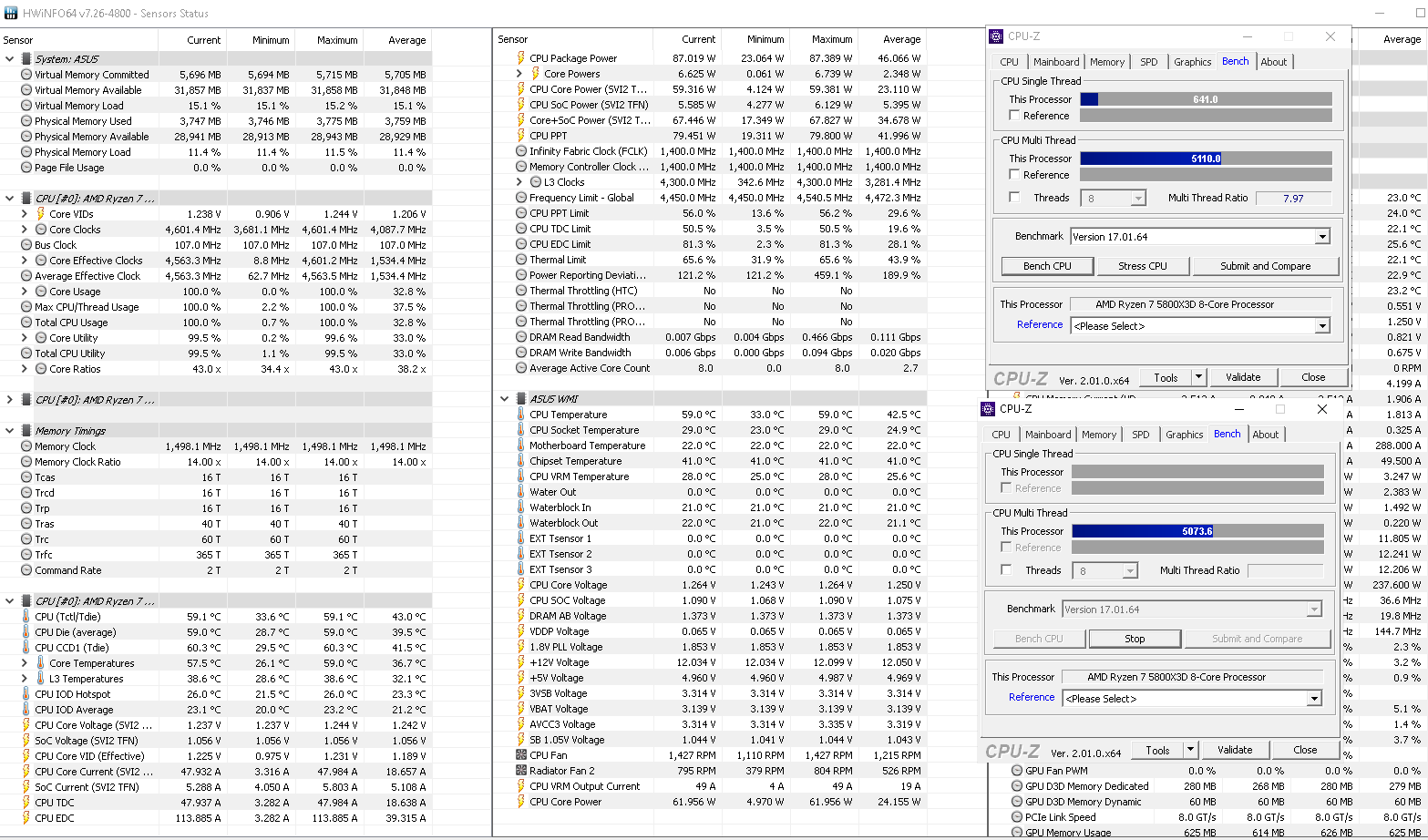Open Graphics tab in CPU-Z window with Stress CPU
The width and height of the screenshot is (1428, 840).
coord(1192,62)
